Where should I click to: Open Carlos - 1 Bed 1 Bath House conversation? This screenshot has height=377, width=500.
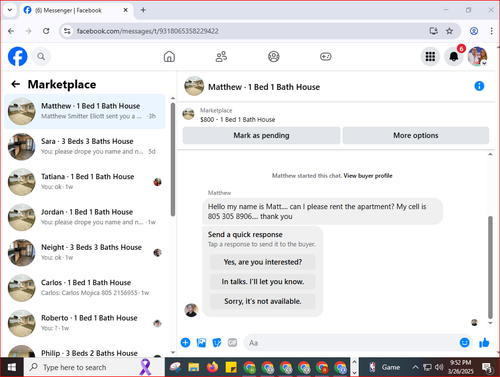point(85,288)
